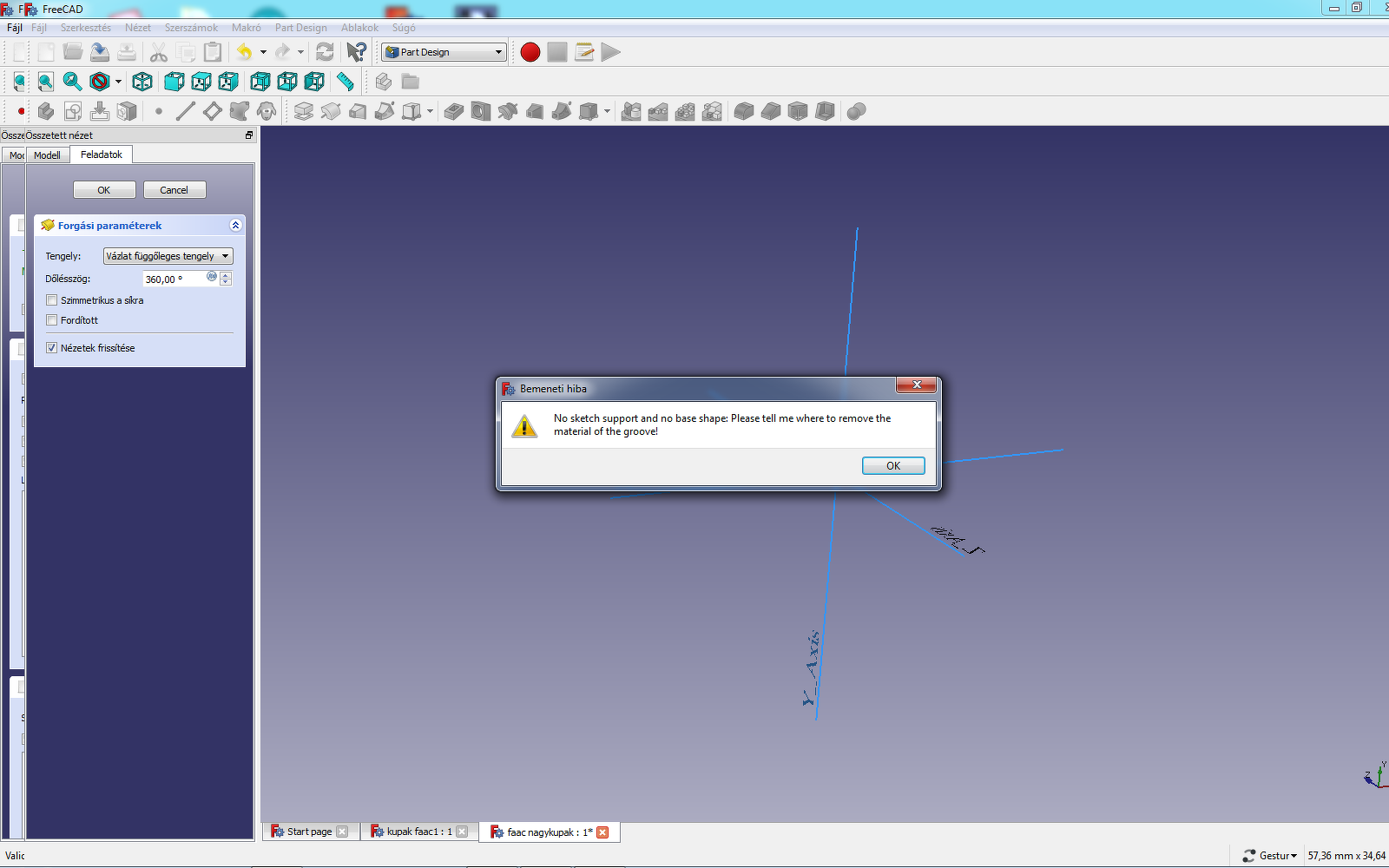The image size is (1389, 868).
Task: Open the Tengely axis combo box
Action: pos(168,256)
